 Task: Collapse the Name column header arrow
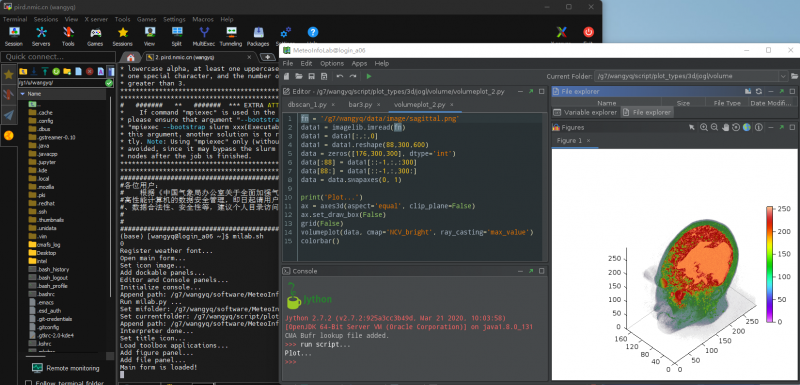tap(22, 94)
